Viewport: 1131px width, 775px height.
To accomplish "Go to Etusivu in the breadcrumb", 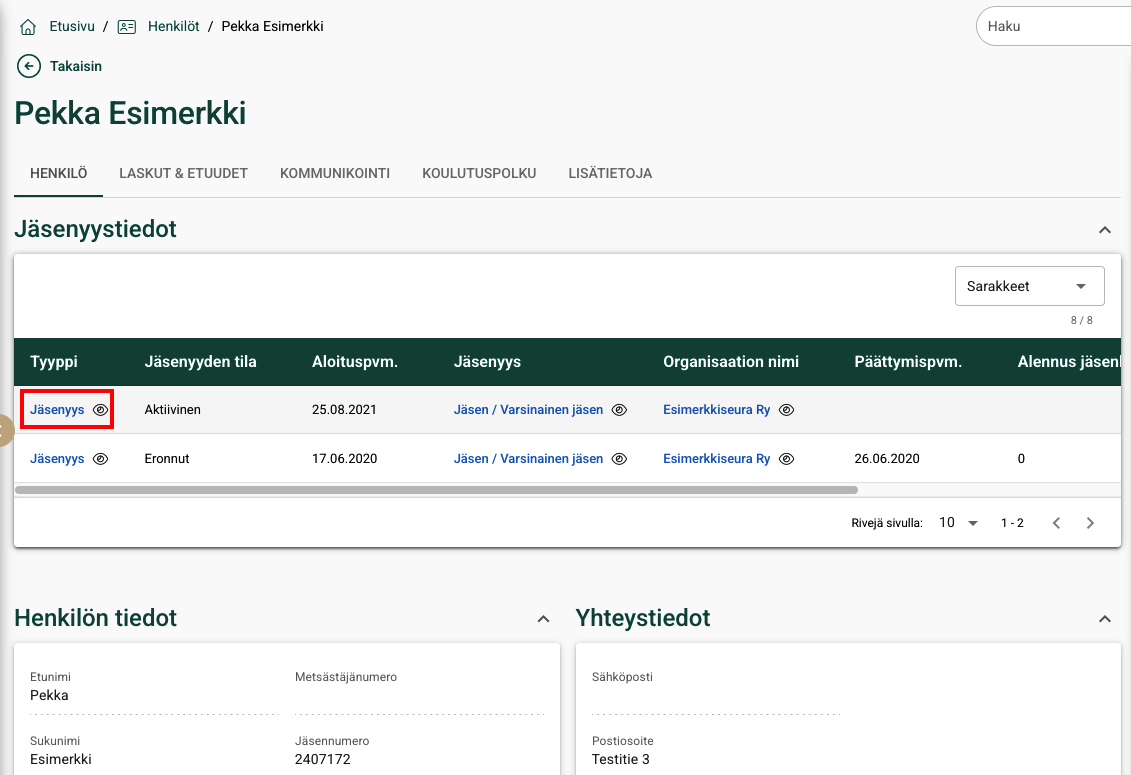I will (x=72, y=26).
